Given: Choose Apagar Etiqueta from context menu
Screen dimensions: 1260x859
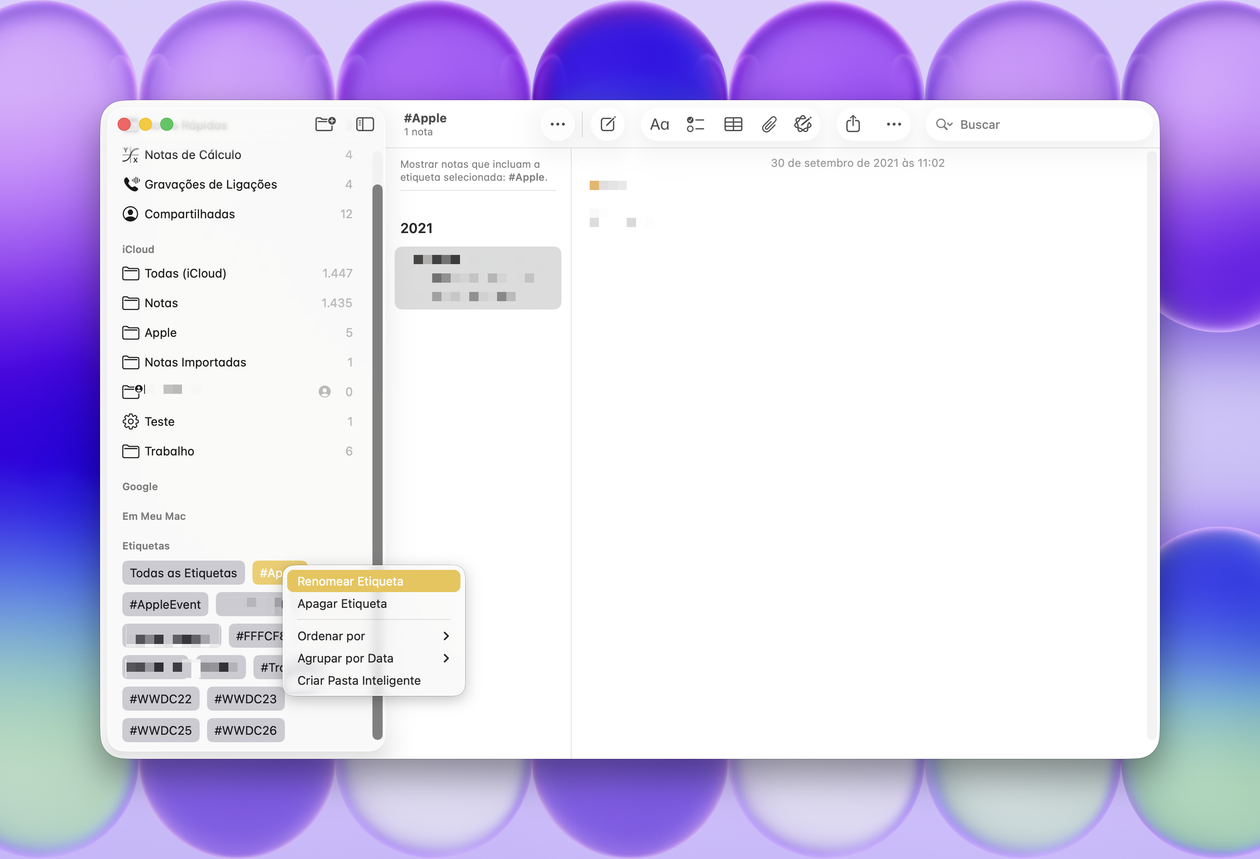Looking at the screenshot, I should tap(374, 604).
